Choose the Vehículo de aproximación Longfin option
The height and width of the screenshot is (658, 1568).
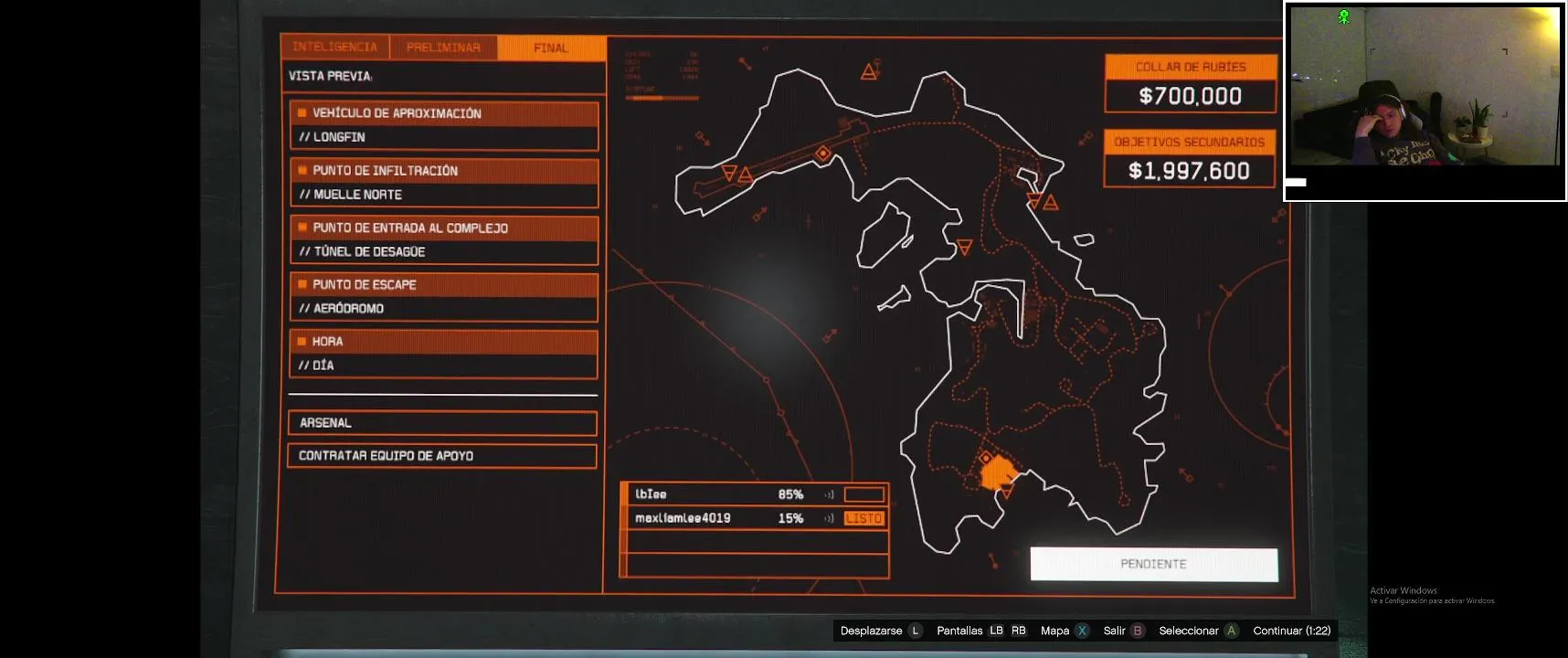[444, 125]
